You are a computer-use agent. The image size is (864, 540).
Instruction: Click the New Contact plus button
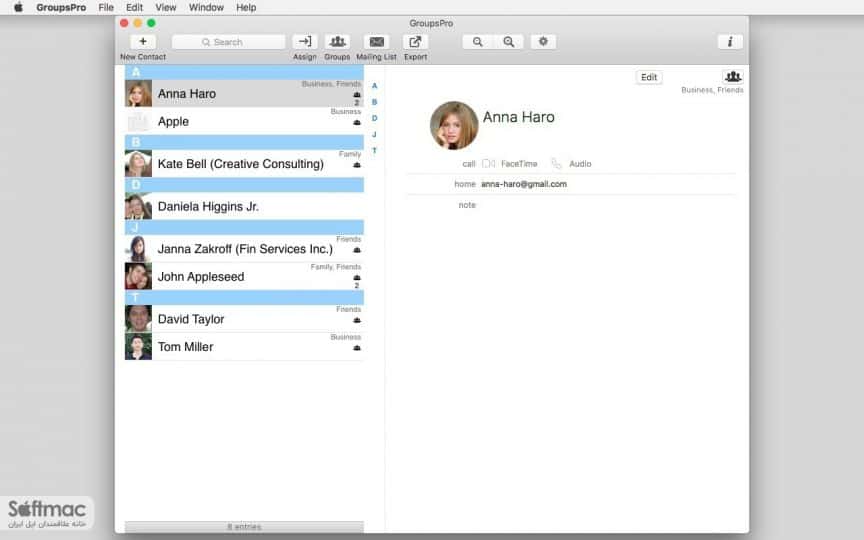pos(143,42)
